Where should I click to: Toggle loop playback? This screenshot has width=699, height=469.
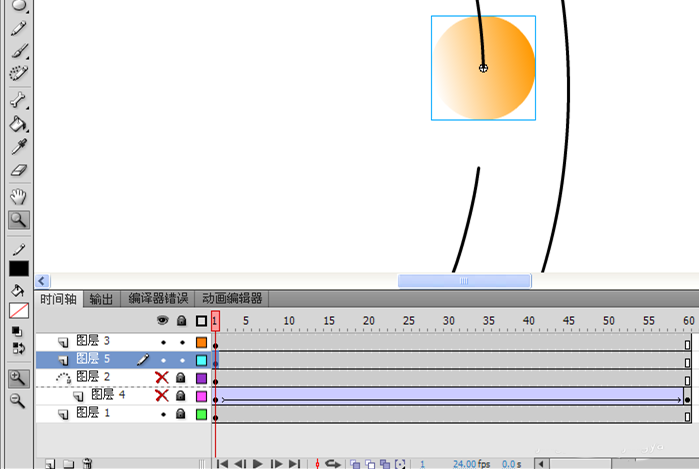click(x=333, y=464)
